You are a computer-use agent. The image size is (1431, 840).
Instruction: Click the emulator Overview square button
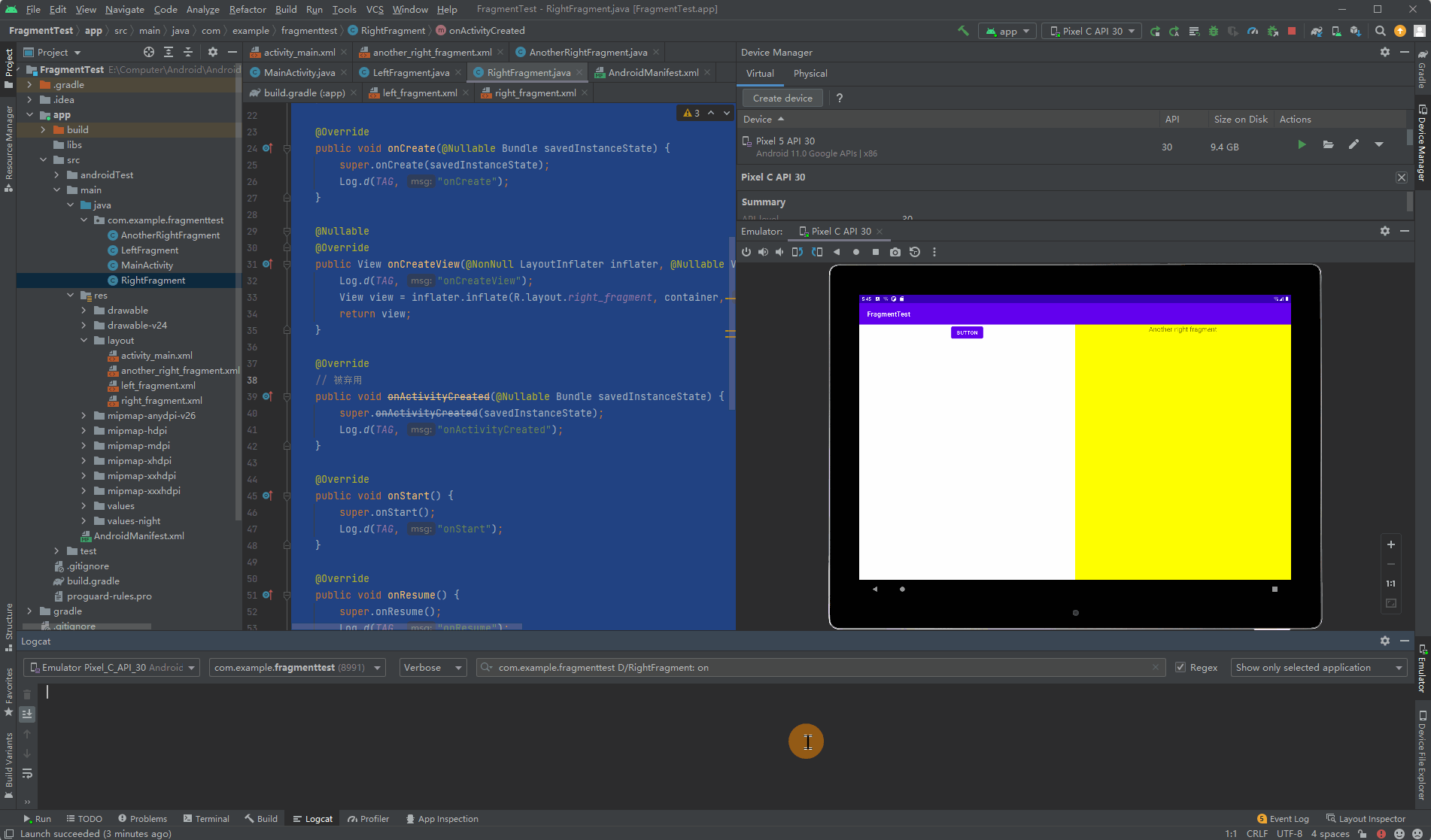point(876,252)
